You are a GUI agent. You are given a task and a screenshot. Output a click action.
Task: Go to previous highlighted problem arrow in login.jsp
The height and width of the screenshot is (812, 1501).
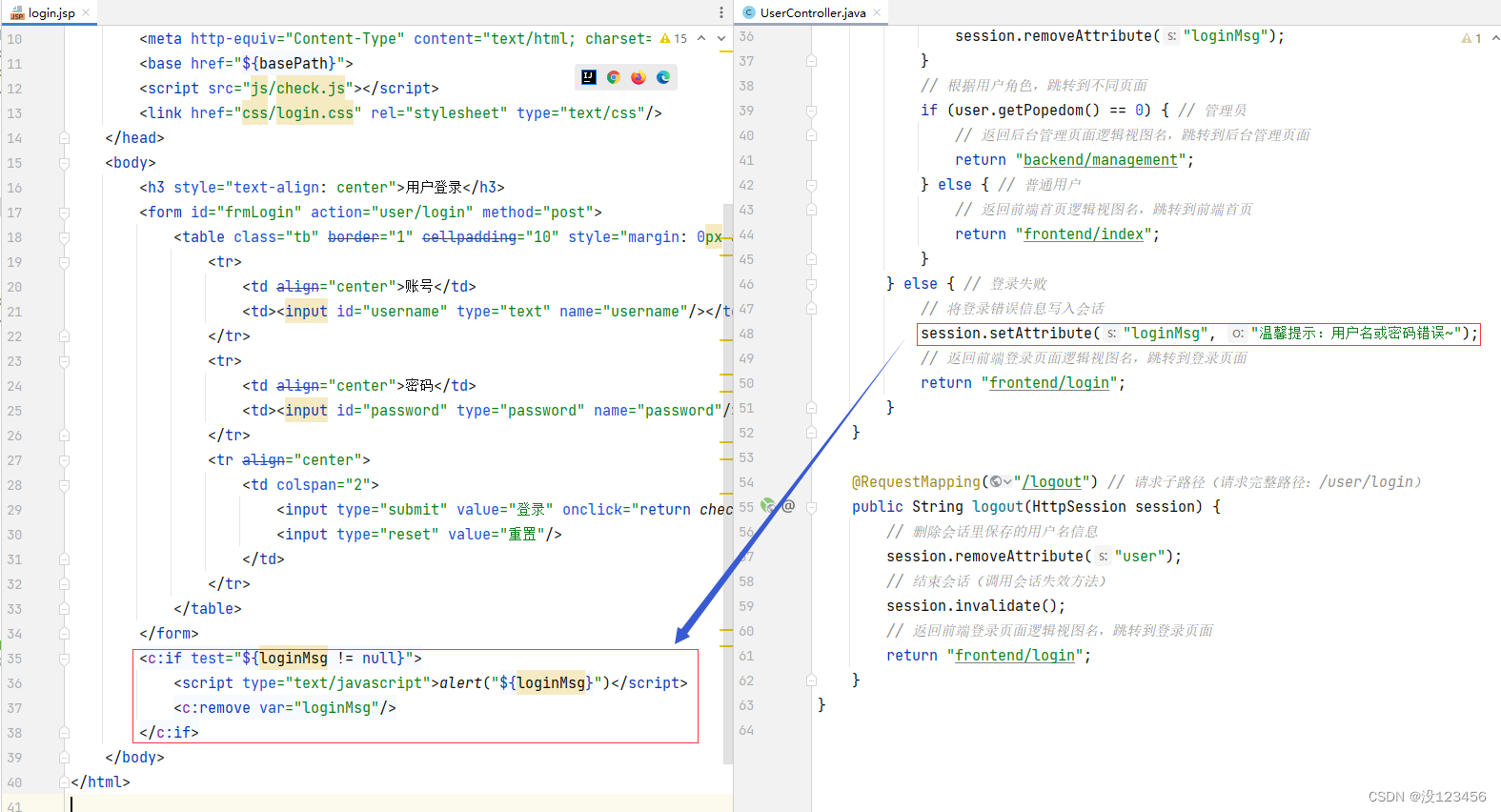tap(701, 38)
